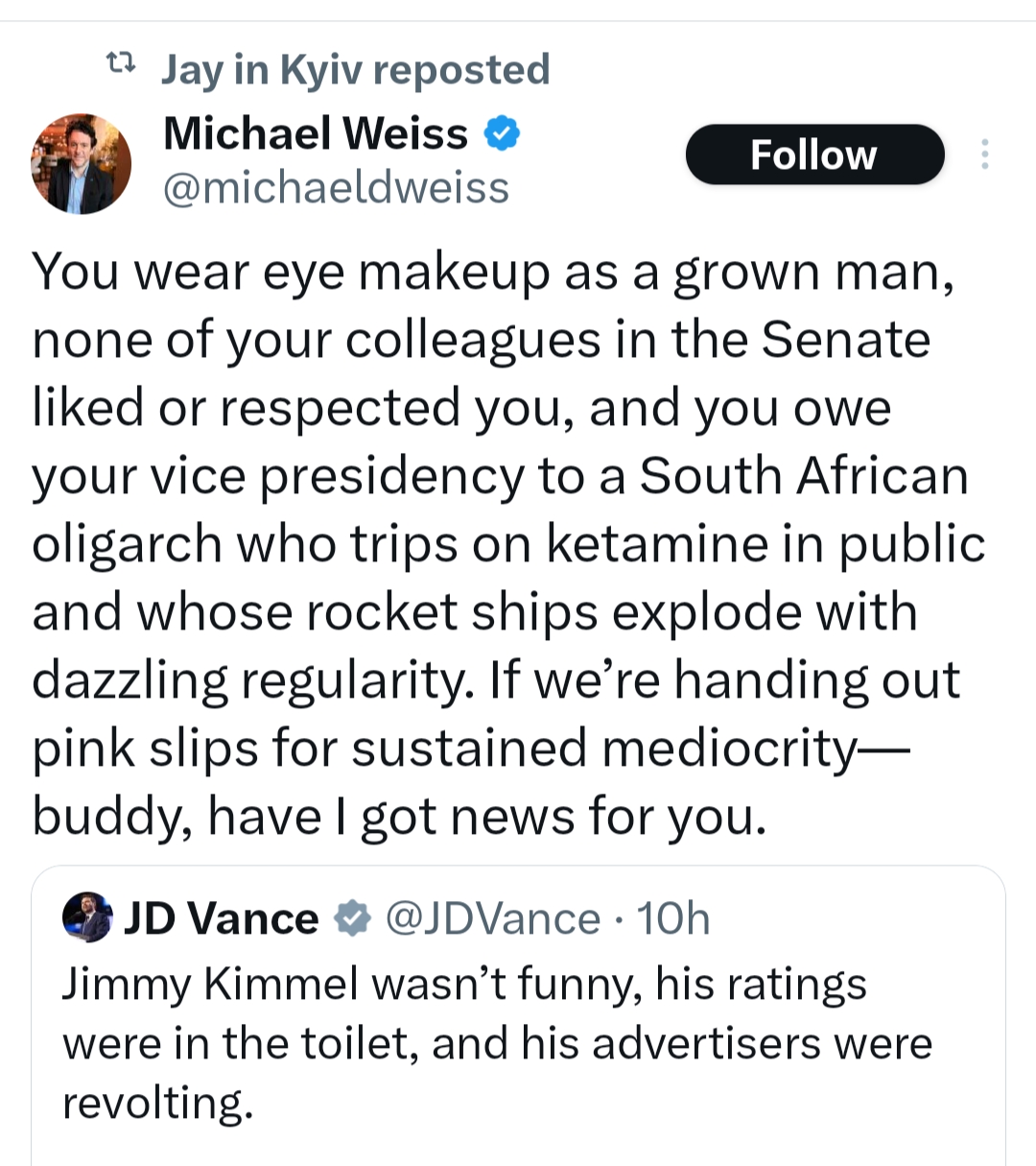Open the @michaeldweiss handle

tap(336, 188)
